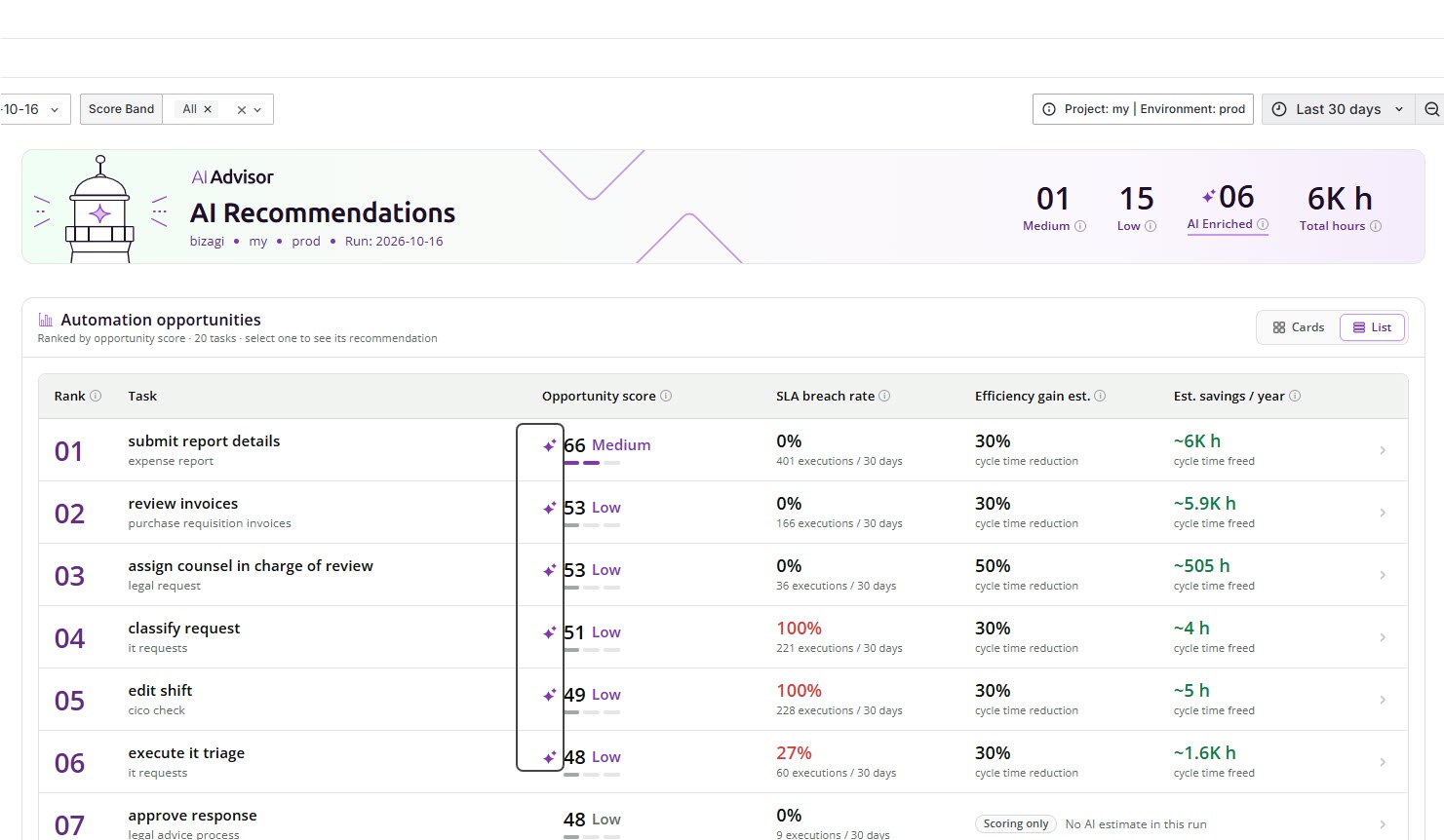Click the AI sparkle icon on classify request row
The height and width of the screenshot is (840, 1444).
click(x=550, y=632)
